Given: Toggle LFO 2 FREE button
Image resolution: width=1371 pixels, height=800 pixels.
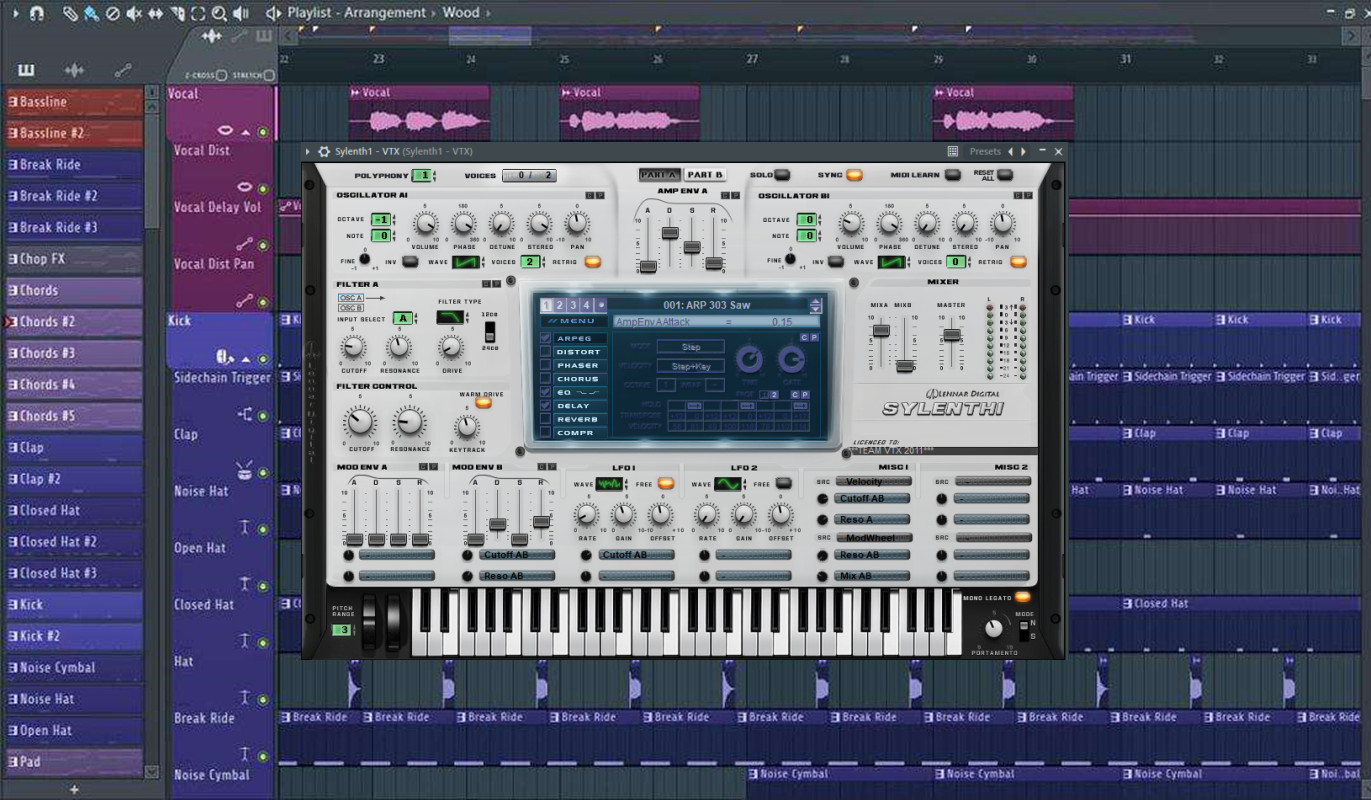Looking at the screenshot, I should (x=784, y=483).
